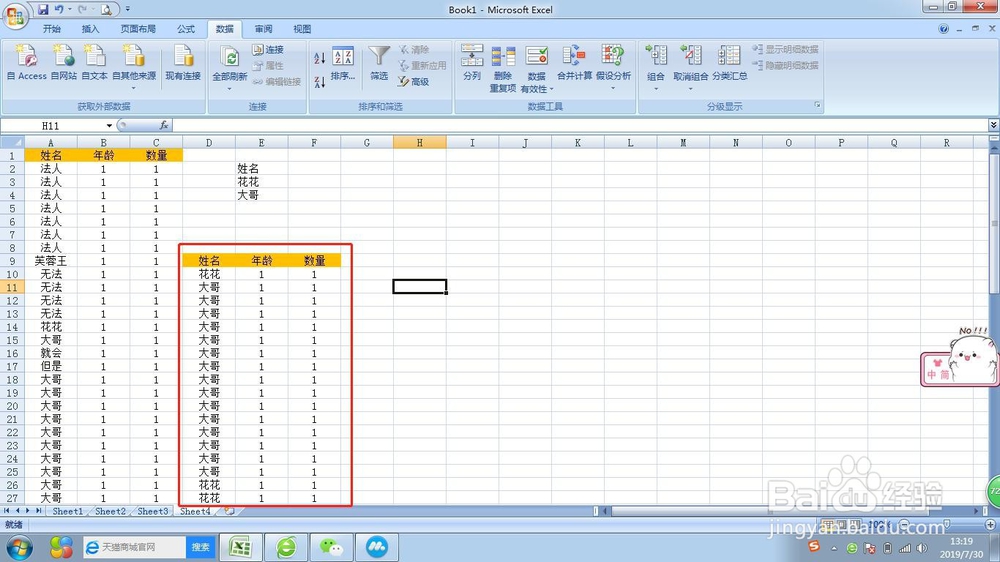Switch to the 插入 ribbon tab

click(91, 29)
